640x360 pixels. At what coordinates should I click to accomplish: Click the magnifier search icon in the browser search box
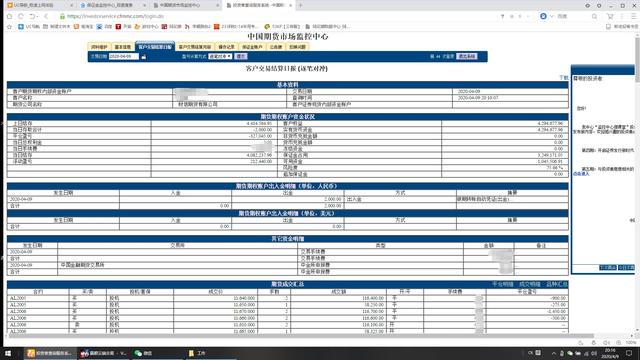coord(594,16)
